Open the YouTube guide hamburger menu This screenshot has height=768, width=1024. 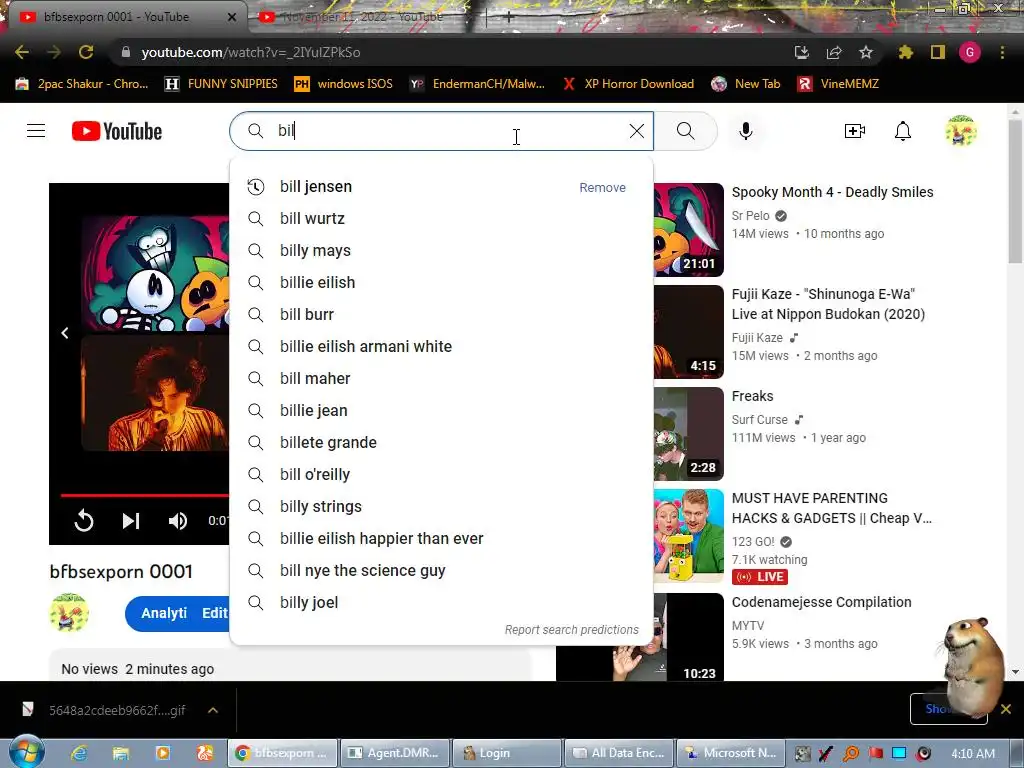tap(36, 131)
